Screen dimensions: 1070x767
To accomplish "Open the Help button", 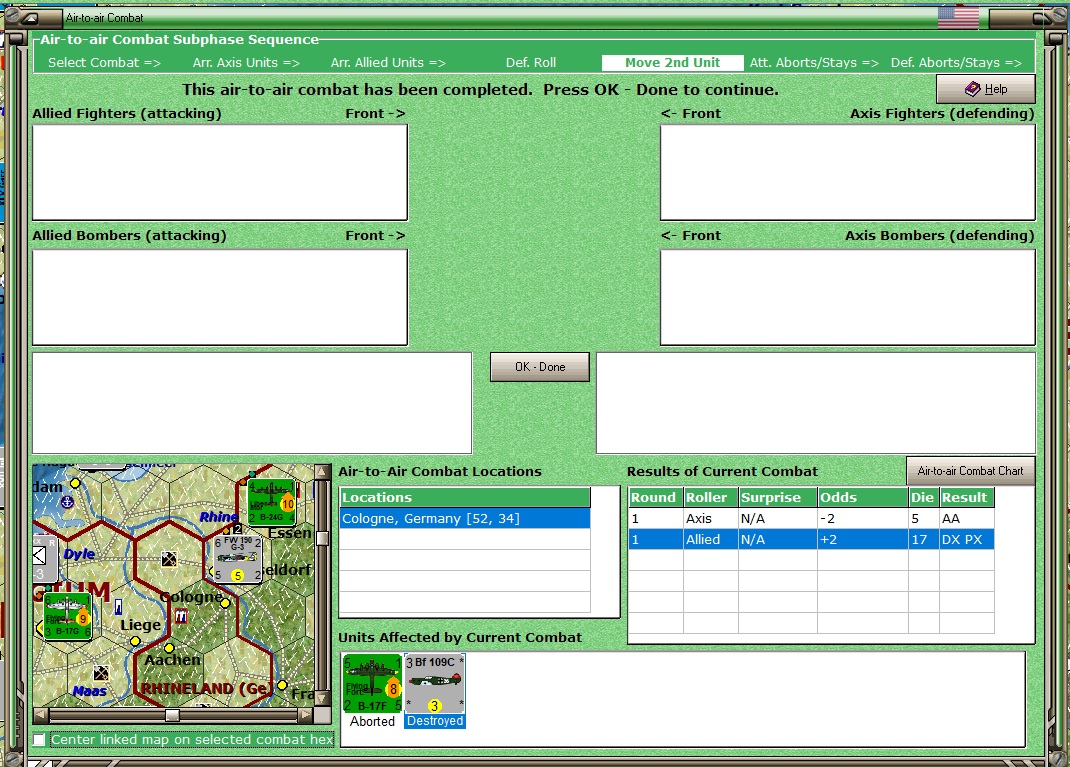I will [985, 89].
